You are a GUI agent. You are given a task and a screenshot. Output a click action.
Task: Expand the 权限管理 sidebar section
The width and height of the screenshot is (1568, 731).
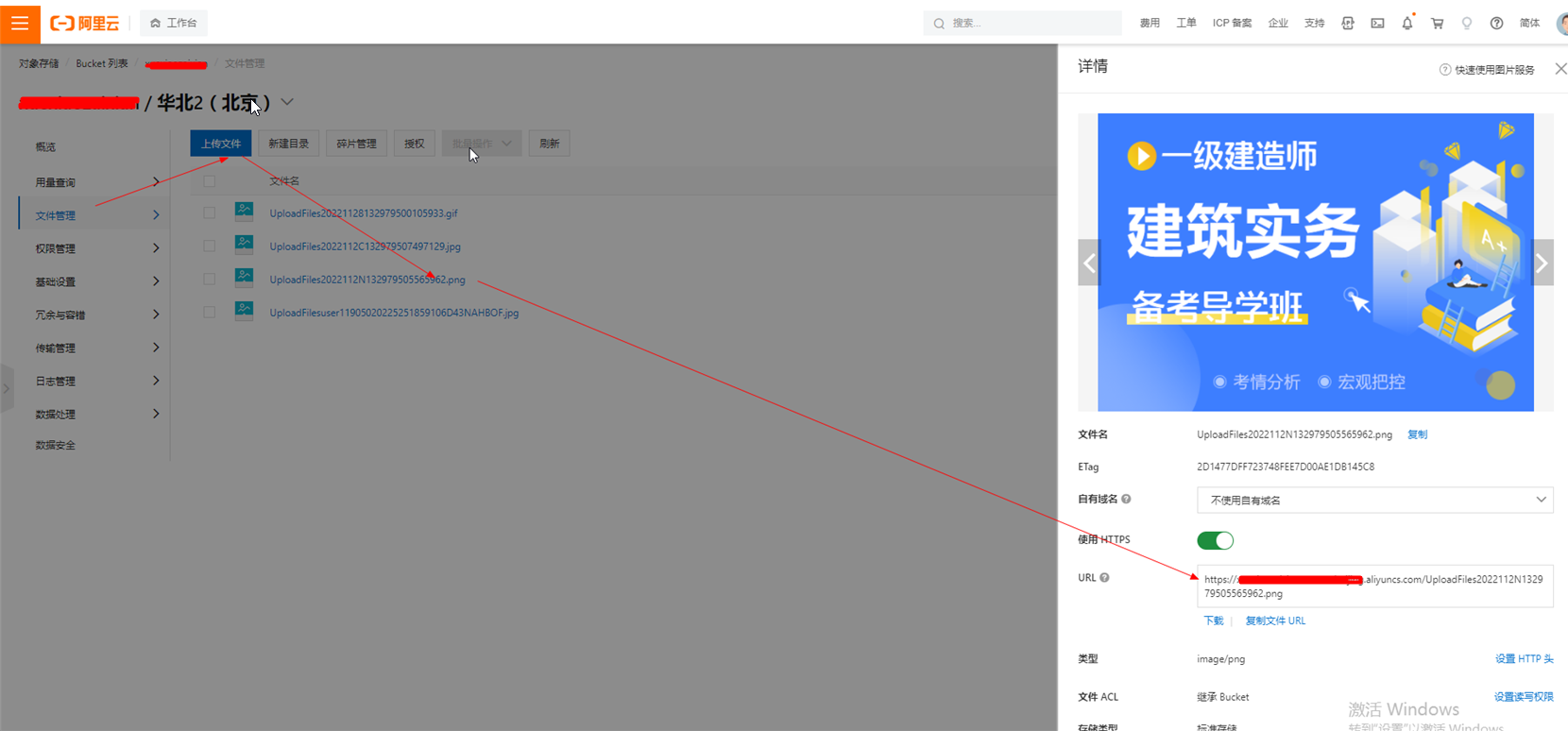pos(94,248)
